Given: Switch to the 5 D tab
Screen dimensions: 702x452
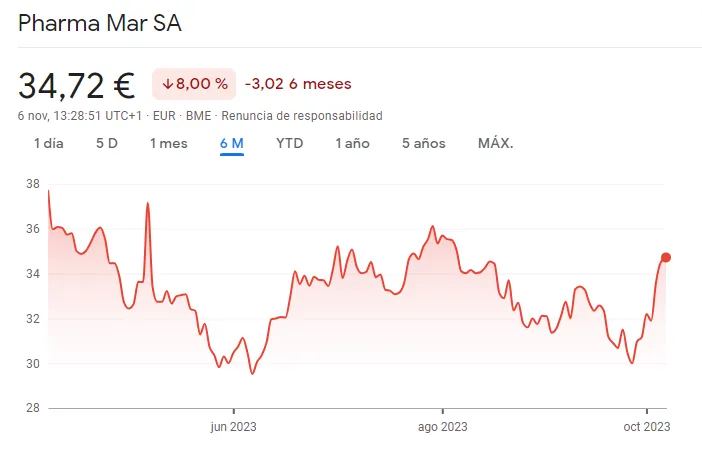Looking at the screenshot, I should tap(107, 143).
